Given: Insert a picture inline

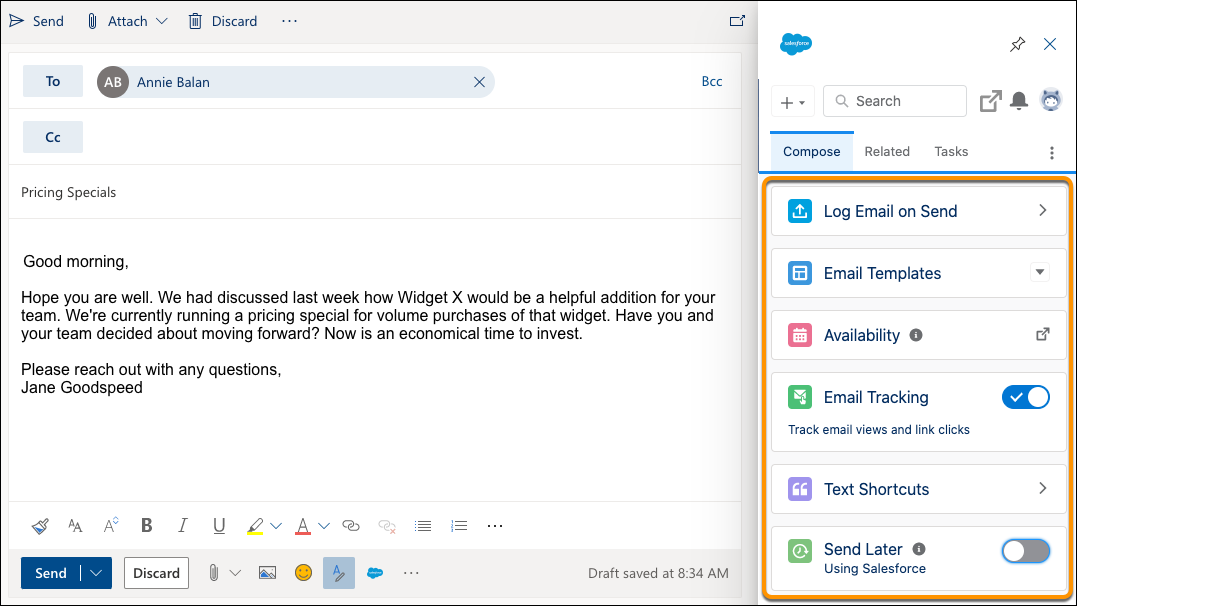Looking at the screenshot, I should (267, 573).
